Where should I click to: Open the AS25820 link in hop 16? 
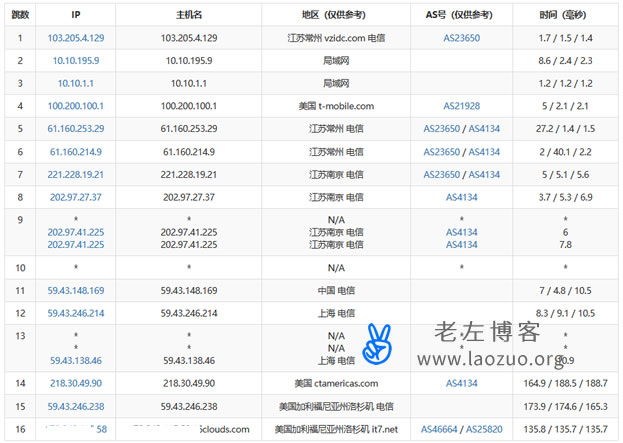point(484,429)
